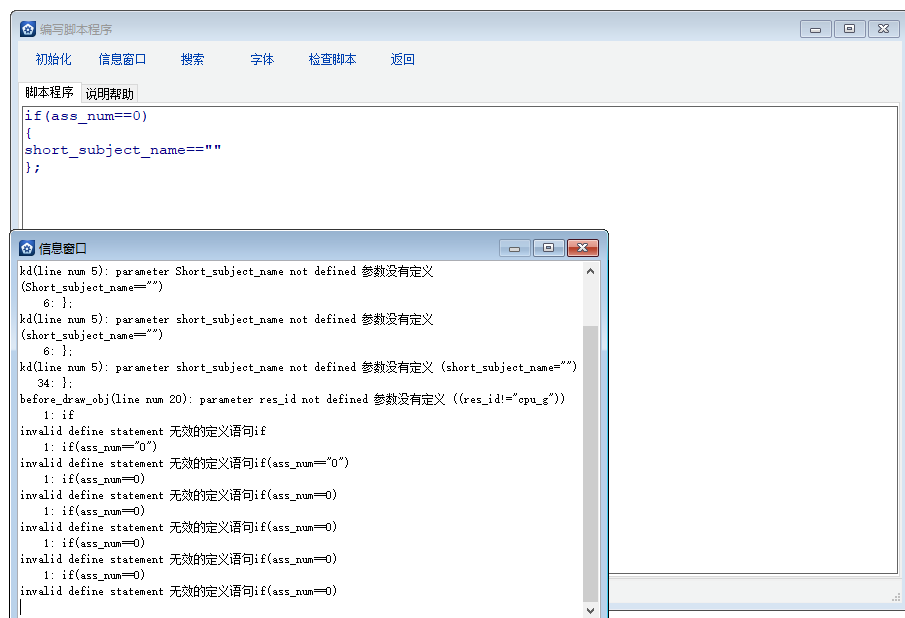This screenshot has width=905, height=618.
Task: Click the 返回 button
Action: click(402, 60)
